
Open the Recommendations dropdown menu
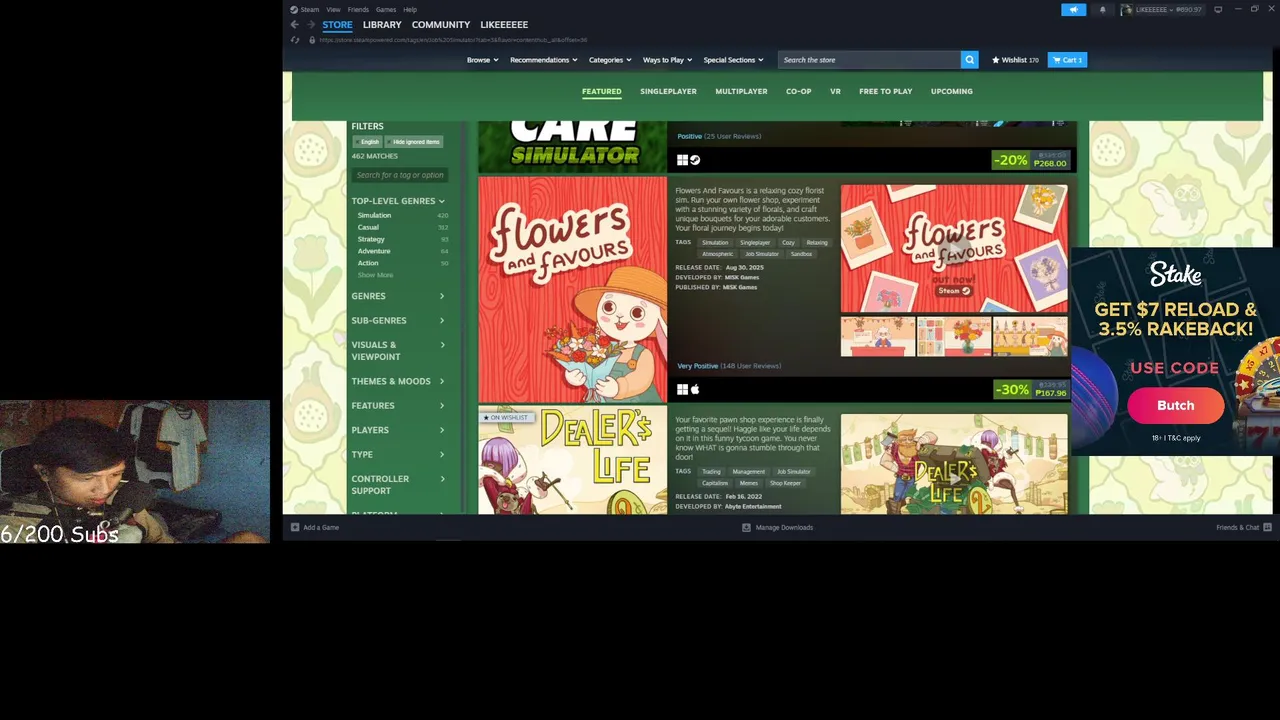544,60
